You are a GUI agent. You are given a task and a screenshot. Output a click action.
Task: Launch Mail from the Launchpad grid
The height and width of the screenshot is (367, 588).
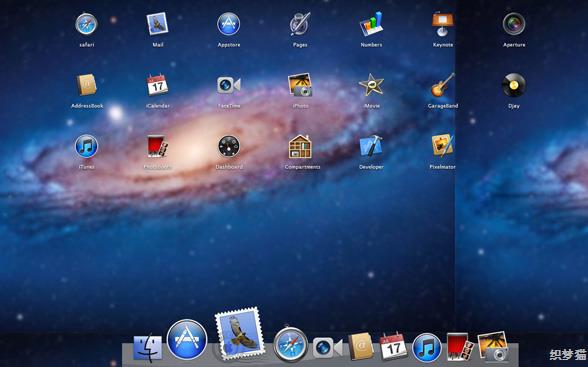point(157,24)
